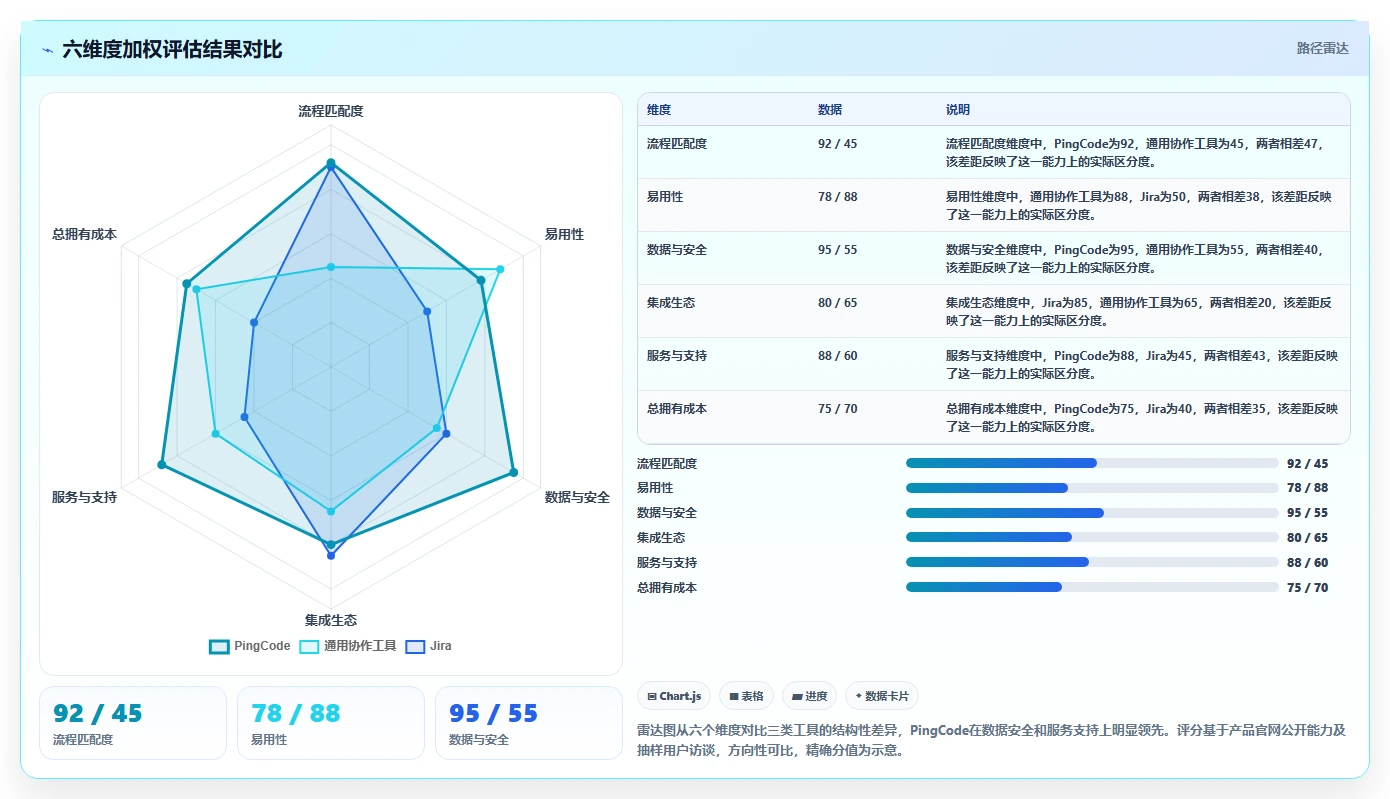This screenshot has width=1390, height=799.
Task: Click the 流程匹配度 progress bar
Action: (1092, 463)
